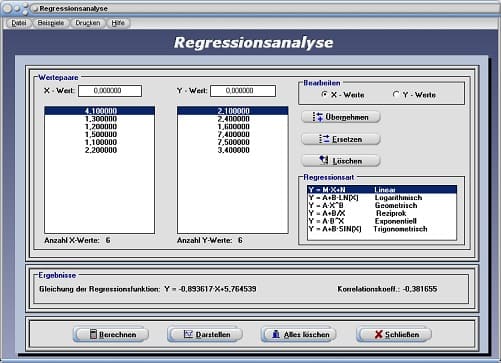Screen dimensions: 501x363
Task: Choose Exponentiell regression type
Action: tap(382, 221)
